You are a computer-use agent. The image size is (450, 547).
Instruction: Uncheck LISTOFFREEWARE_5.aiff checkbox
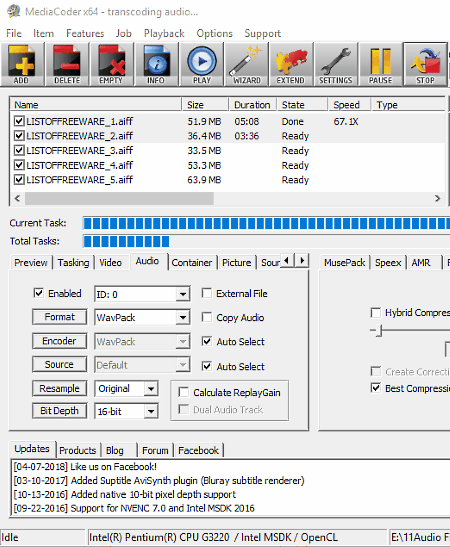point(19,180)
